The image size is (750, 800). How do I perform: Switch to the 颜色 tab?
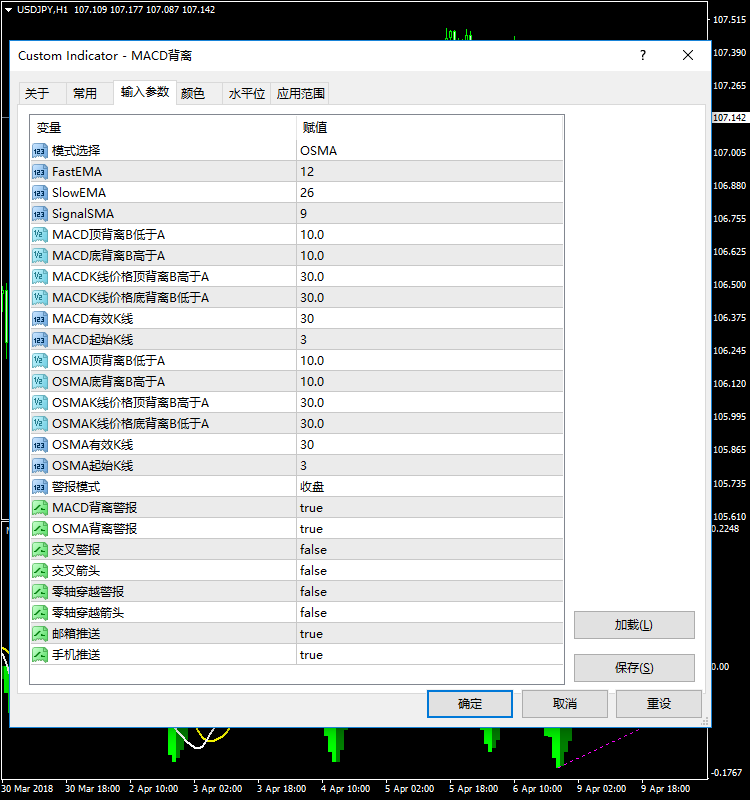click(199, 93)
